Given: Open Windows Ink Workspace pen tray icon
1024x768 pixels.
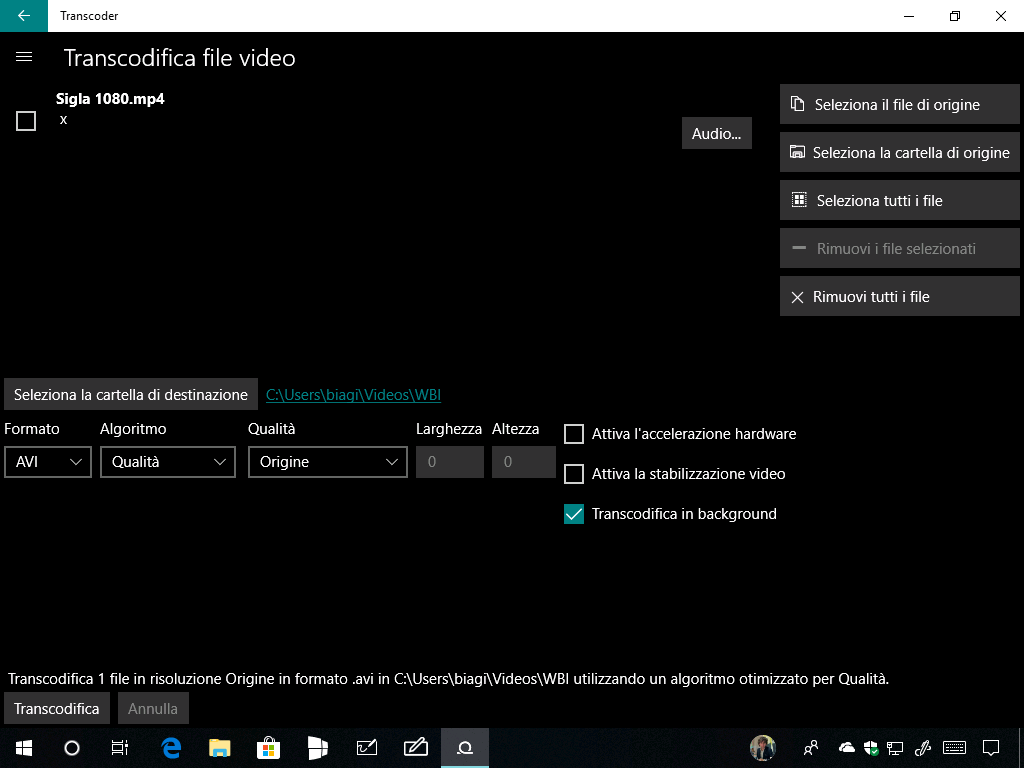Looking at the screenshot, I should 923,748.
